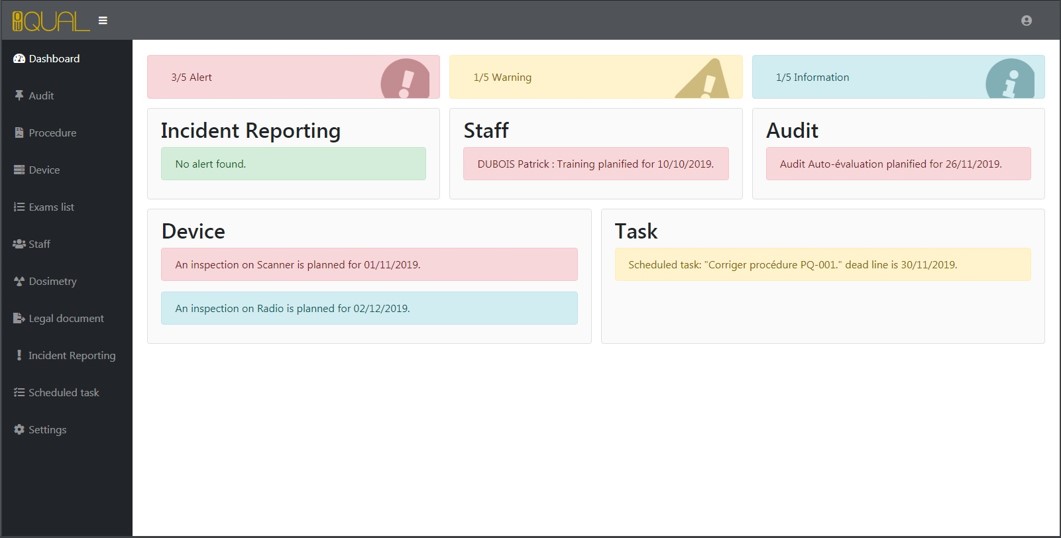Screen dimensions: 1061x538
Task: Open the user account icon
Action: pos(1026,20)
